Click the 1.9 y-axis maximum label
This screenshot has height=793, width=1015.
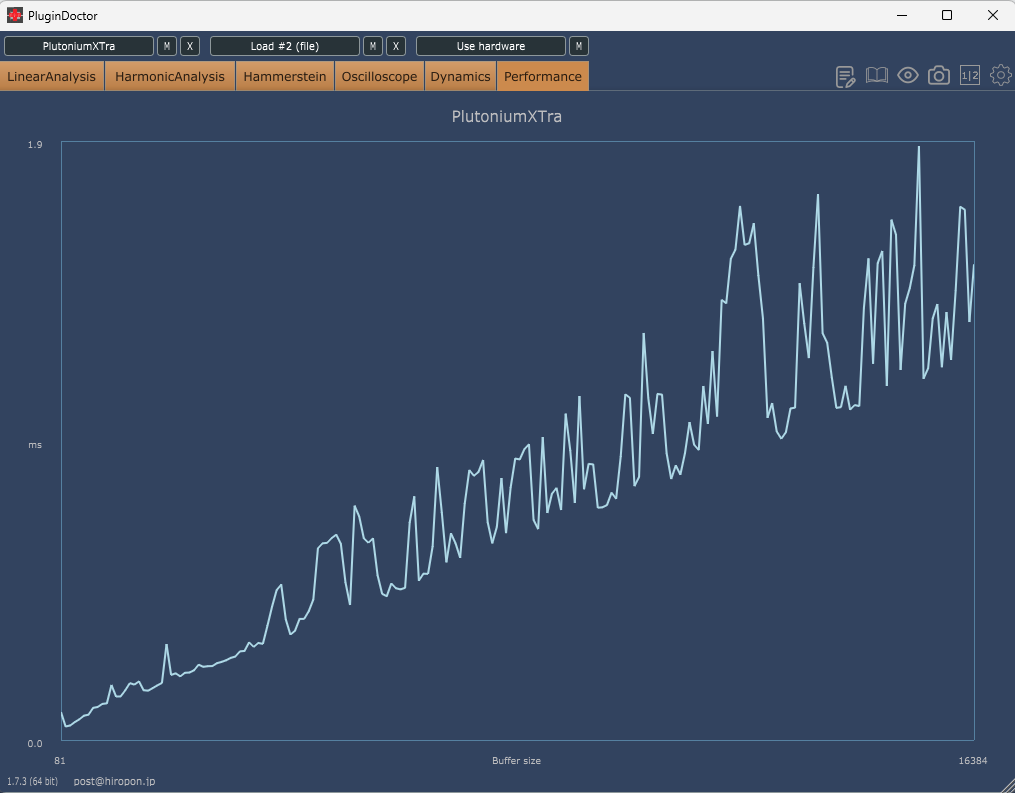pyautogui.click(x=35, y=144)
